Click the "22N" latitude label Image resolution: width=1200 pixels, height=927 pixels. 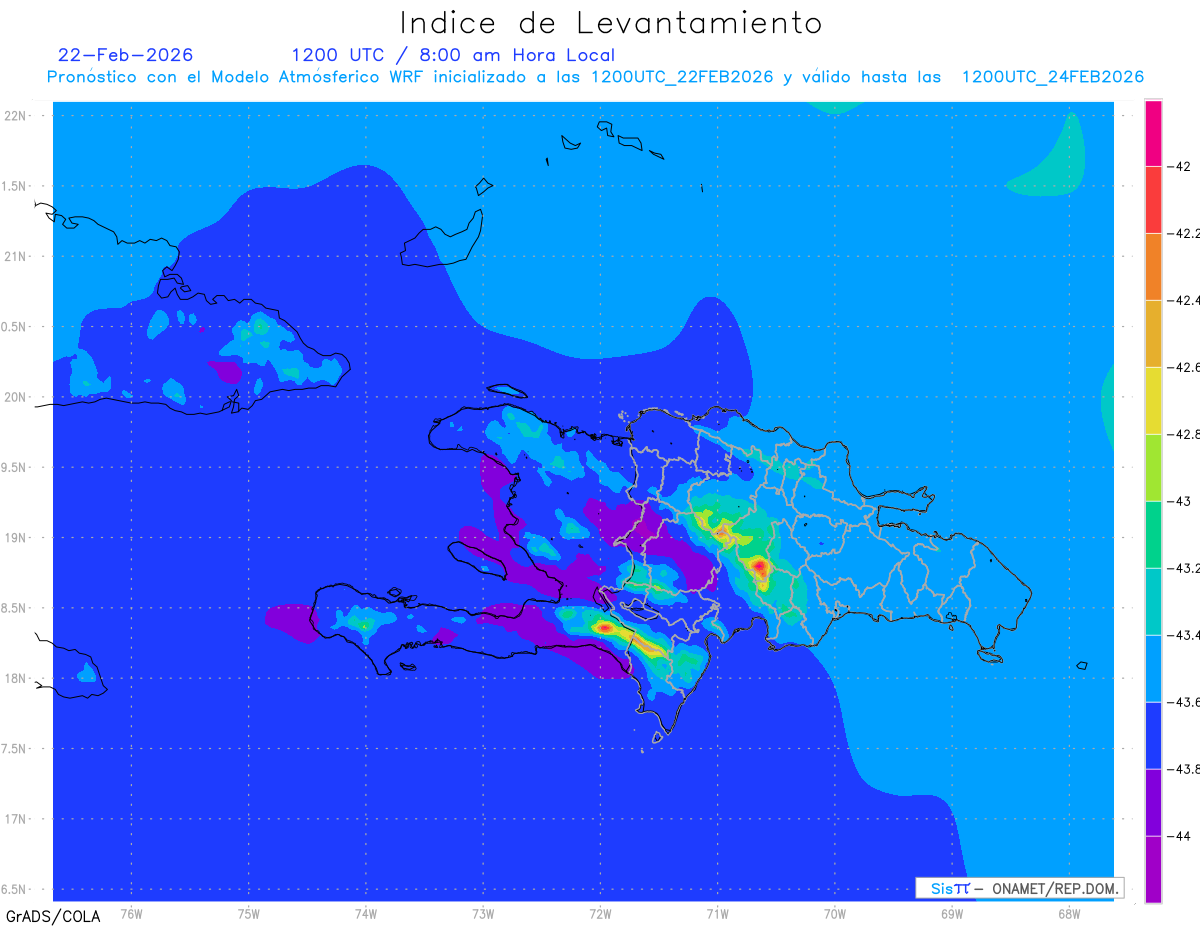pyautogui.click(x=17, y=115)
